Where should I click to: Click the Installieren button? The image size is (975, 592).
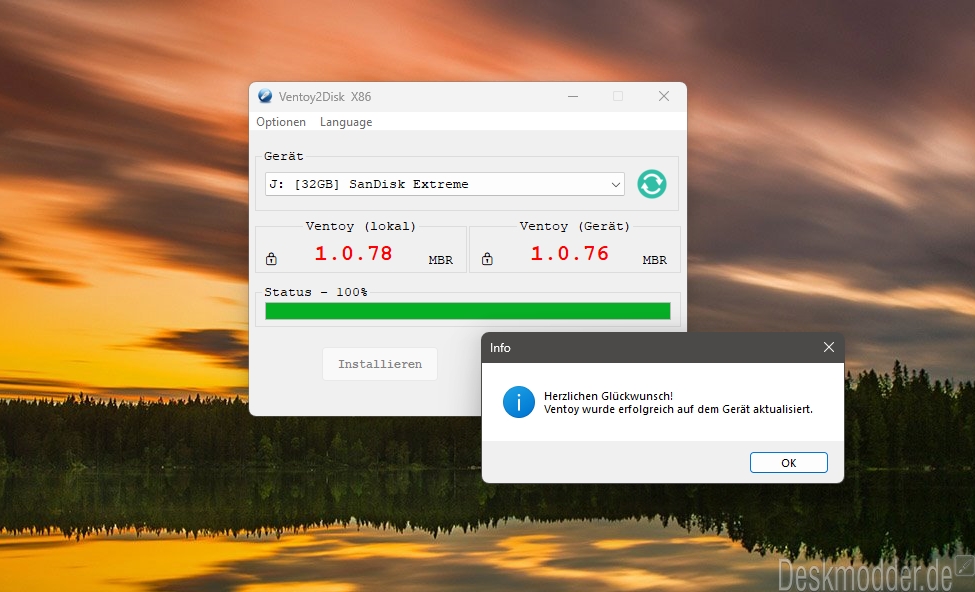coord(380,364)
